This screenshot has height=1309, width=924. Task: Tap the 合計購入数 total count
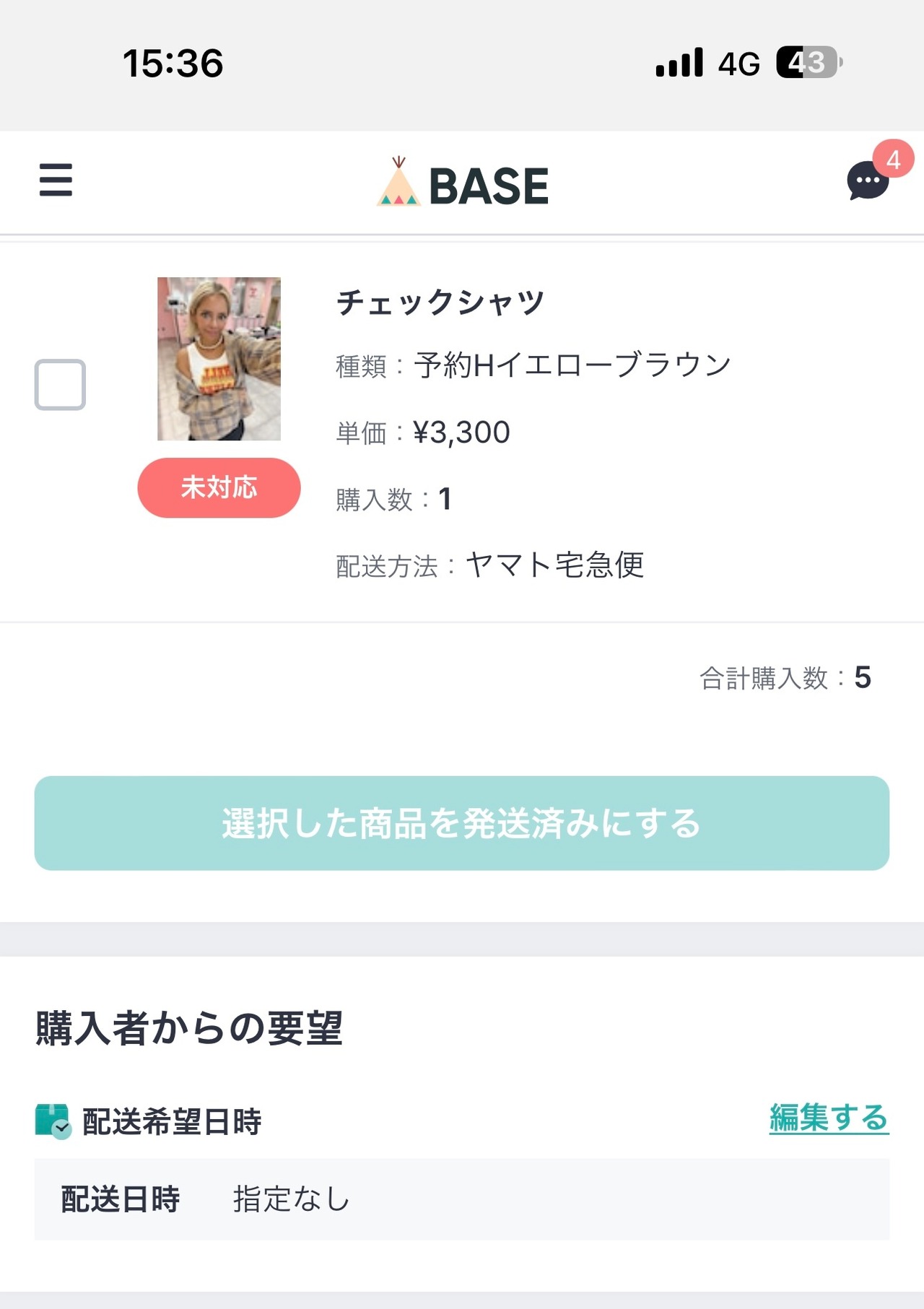pos(785,678)
